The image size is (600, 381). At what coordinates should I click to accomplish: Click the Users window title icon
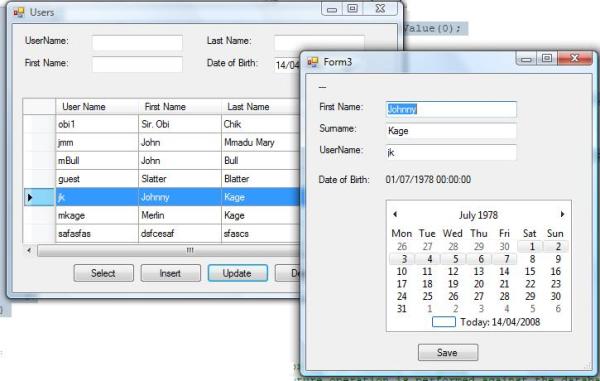18,12
